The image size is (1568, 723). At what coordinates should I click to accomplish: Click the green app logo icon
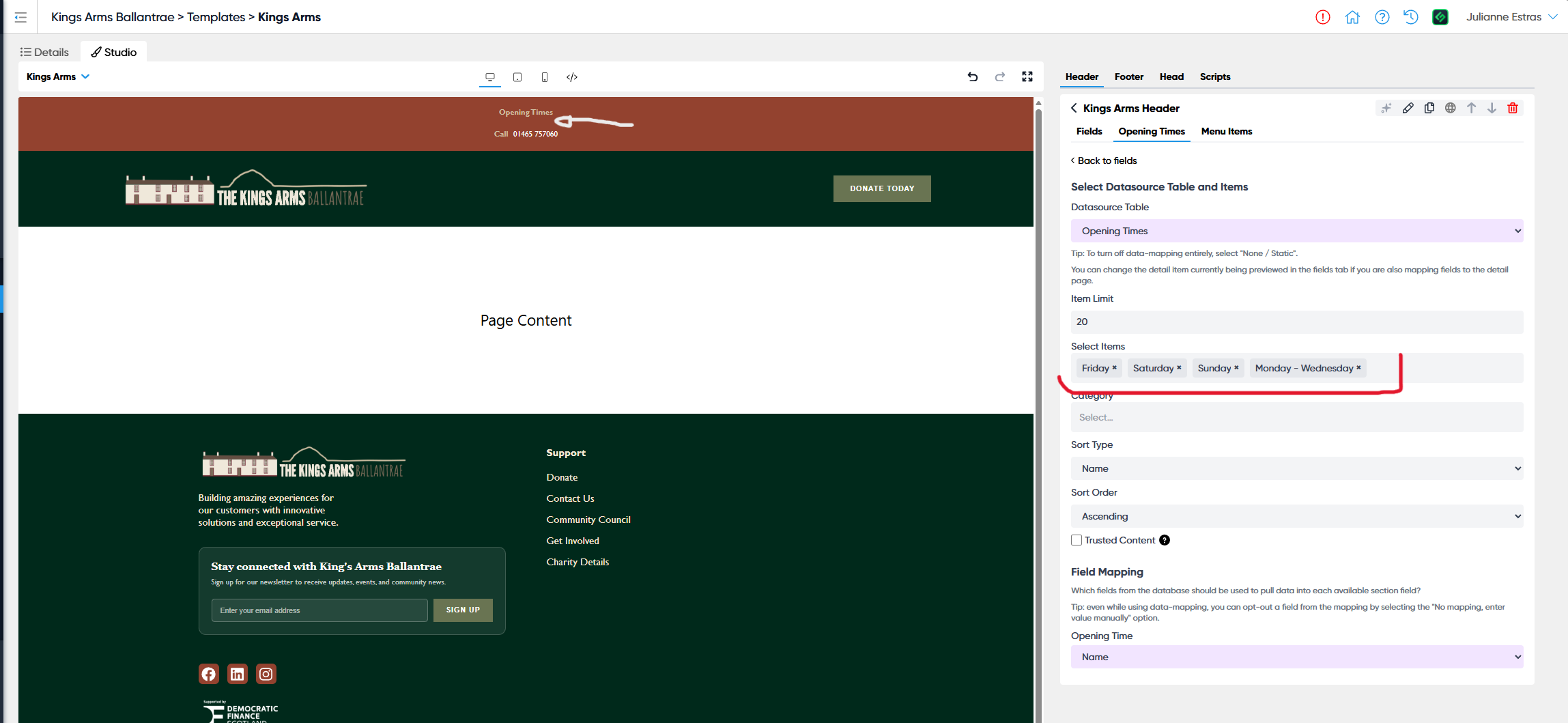[x=1440, y=17]
